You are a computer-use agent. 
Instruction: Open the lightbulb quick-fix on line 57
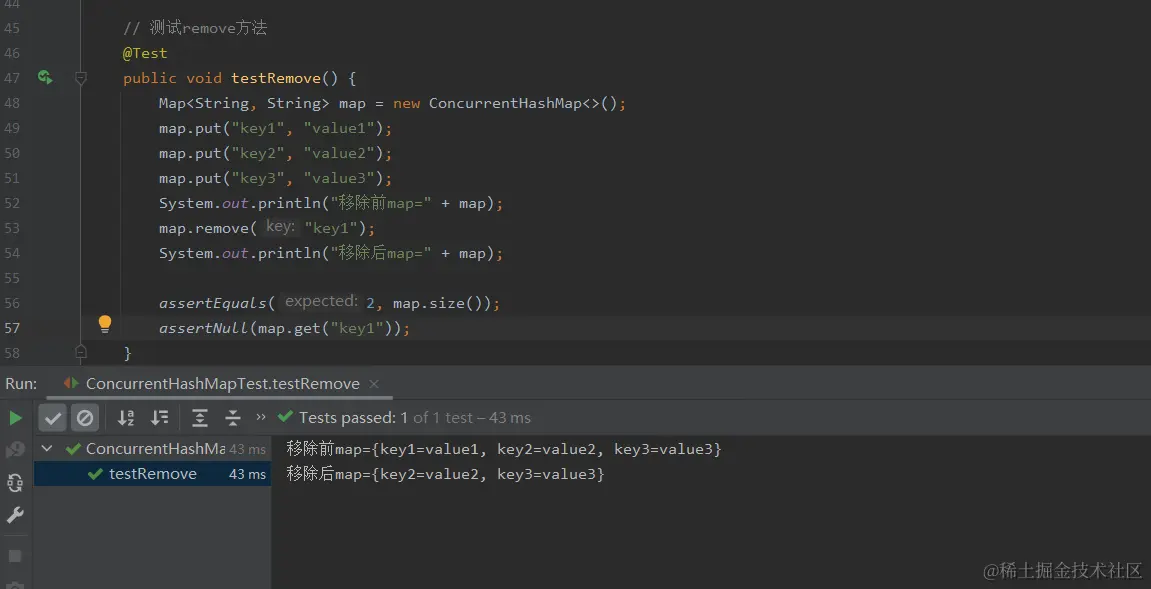click(x=105, y=324)
